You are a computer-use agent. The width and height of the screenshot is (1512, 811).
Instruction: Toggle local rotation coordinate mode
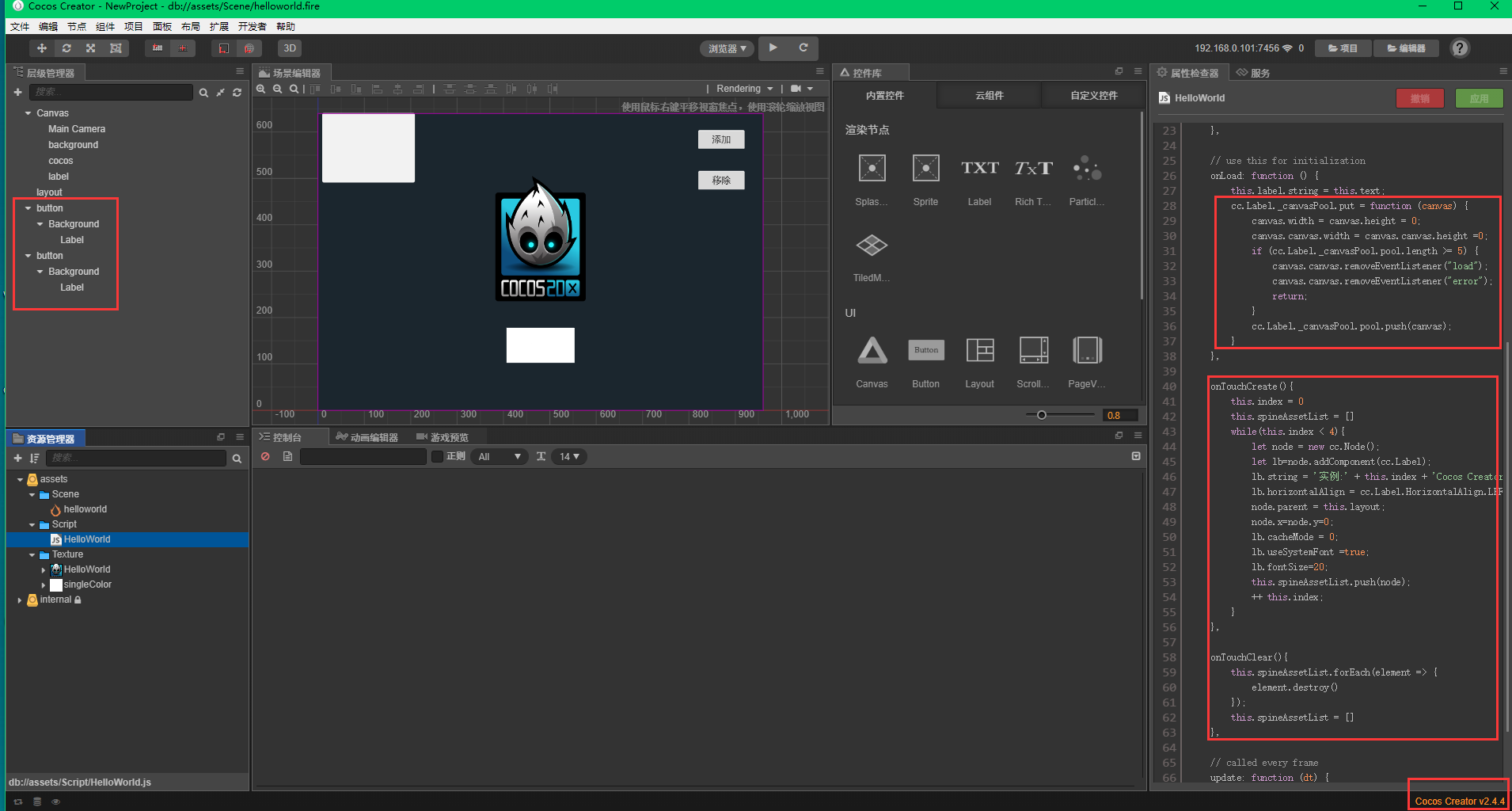224,48
